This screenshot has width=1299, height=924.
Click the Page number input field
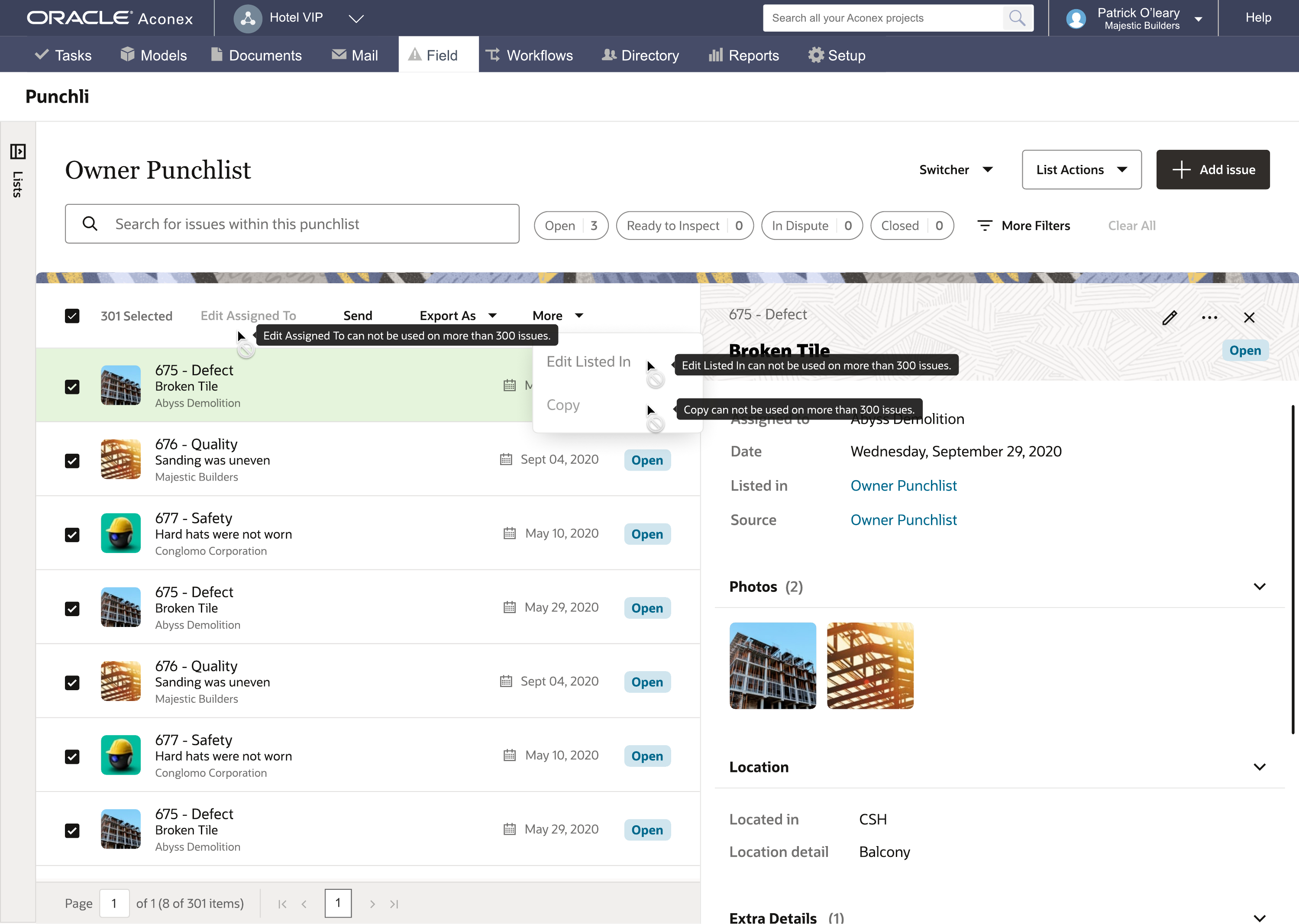tap(114, 904)
